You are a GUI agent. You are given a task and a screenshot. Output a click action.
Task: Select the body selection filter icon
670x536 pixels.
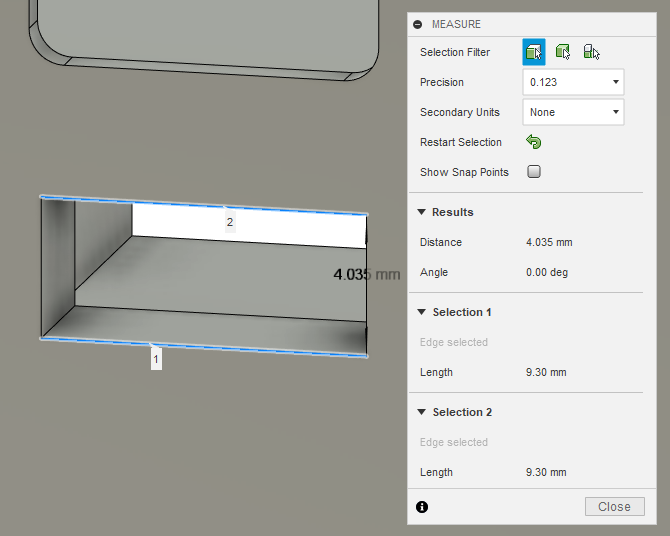point(563,52)
